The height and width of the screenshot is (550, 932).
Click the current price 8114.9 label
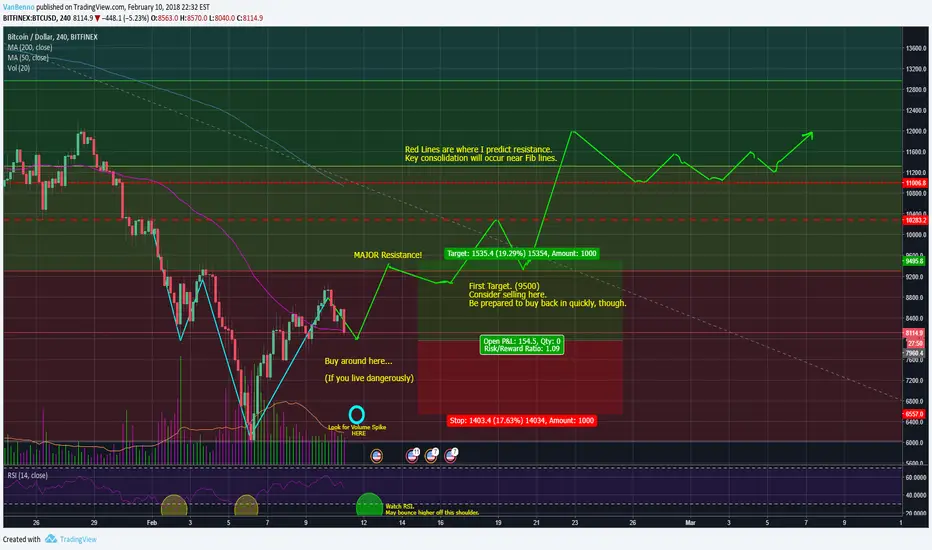(x=914, y=334)
